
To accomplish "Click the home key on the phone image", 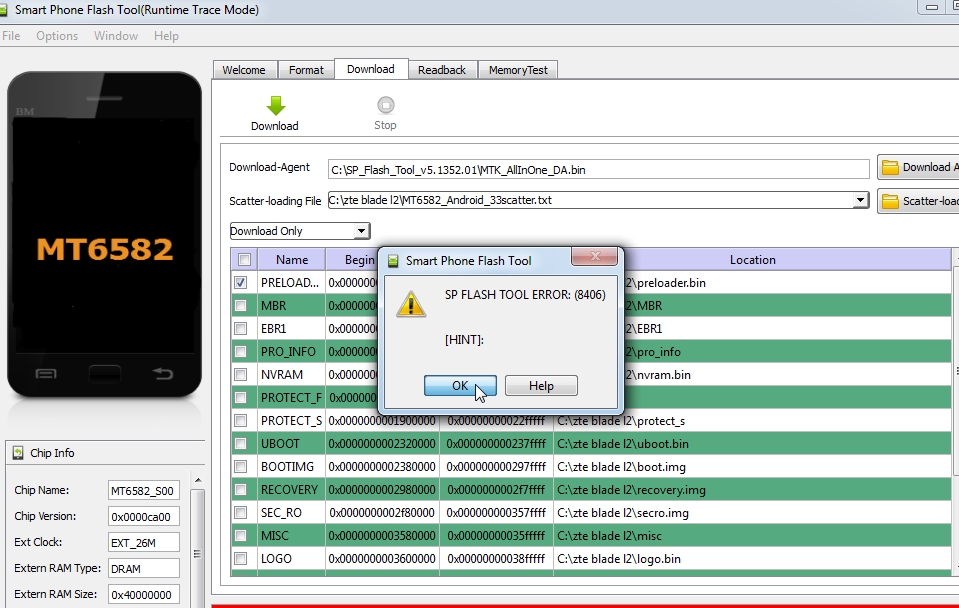I will 104,374.
